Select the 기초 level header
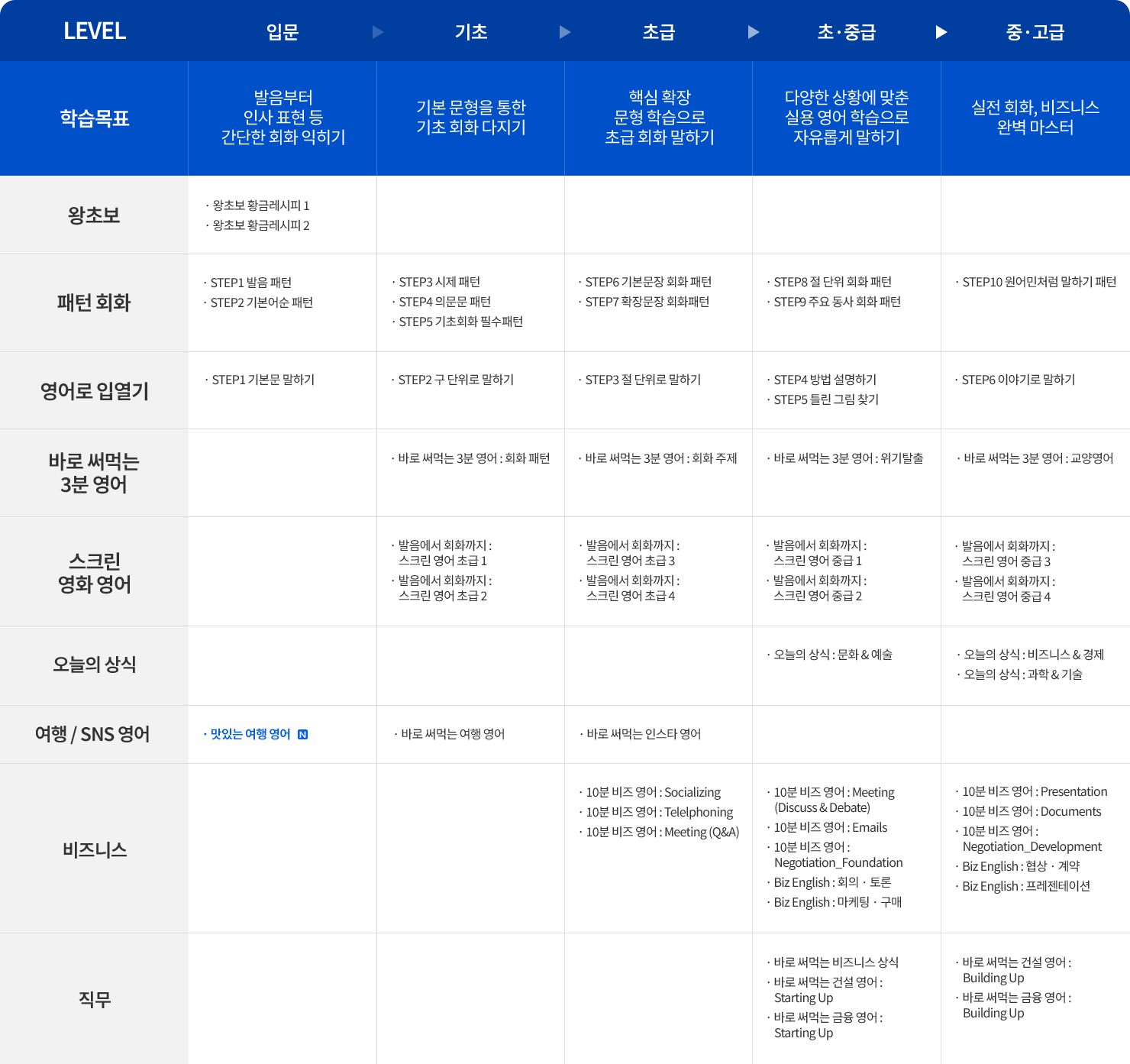Viewport: 1130px width, 1064px height. tap(471, 32)
